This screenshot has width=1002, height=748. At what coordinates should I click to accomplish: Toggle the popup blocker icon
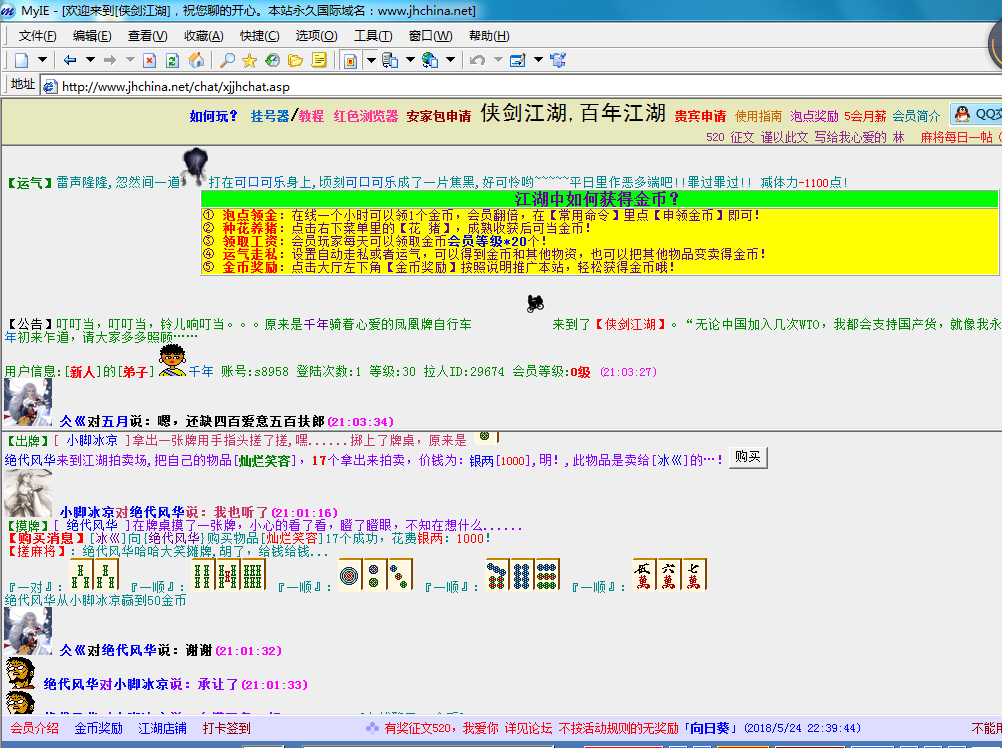pyautogui.click(x=350, y=60)
